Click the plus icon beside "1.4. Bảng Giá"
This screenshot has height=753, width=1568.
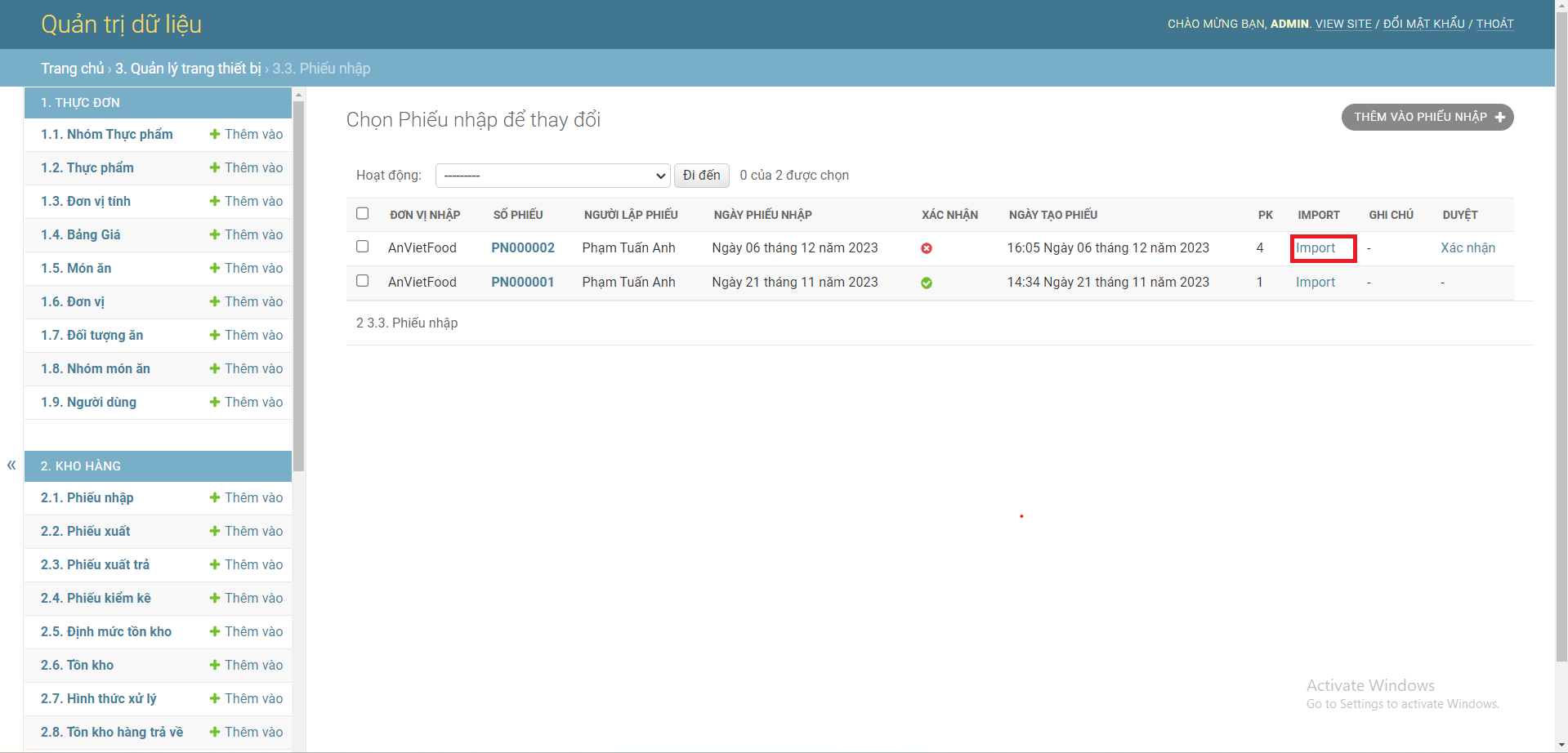[x=214, y=234]
